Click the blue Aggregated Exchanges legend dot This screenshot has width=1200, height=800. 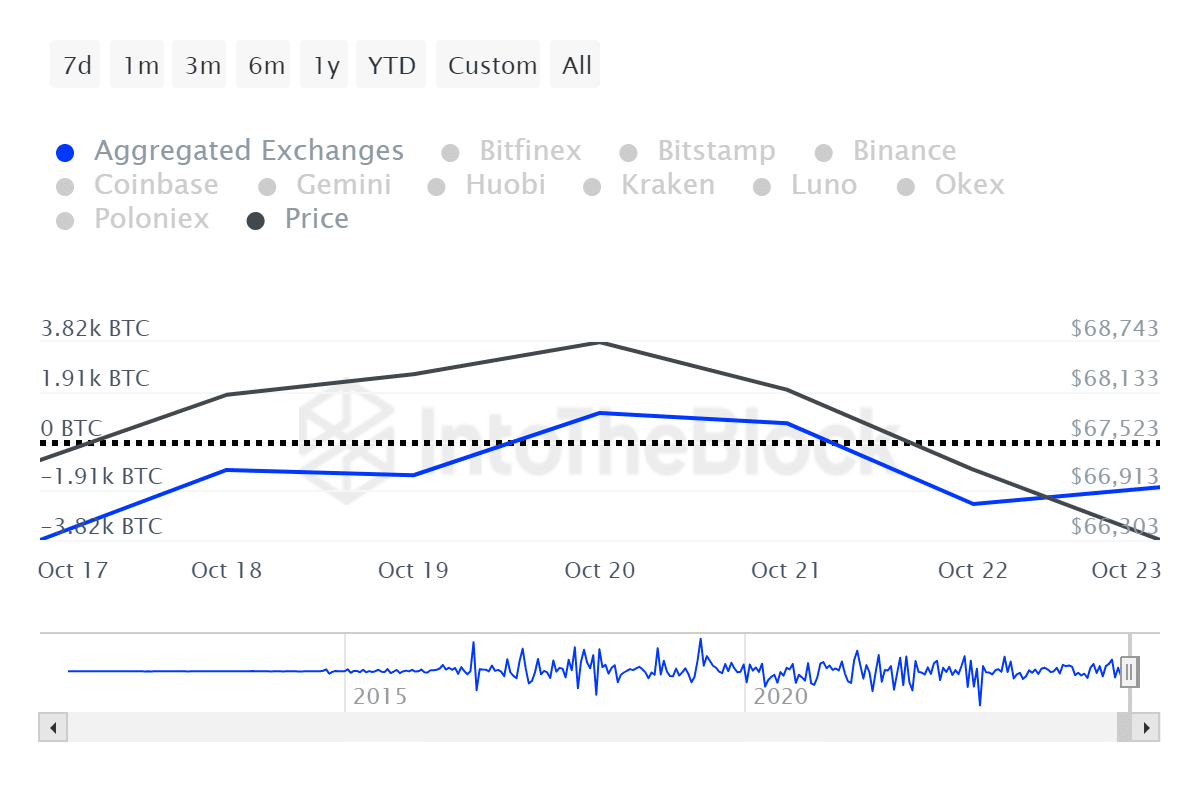(x=65, y=151)
